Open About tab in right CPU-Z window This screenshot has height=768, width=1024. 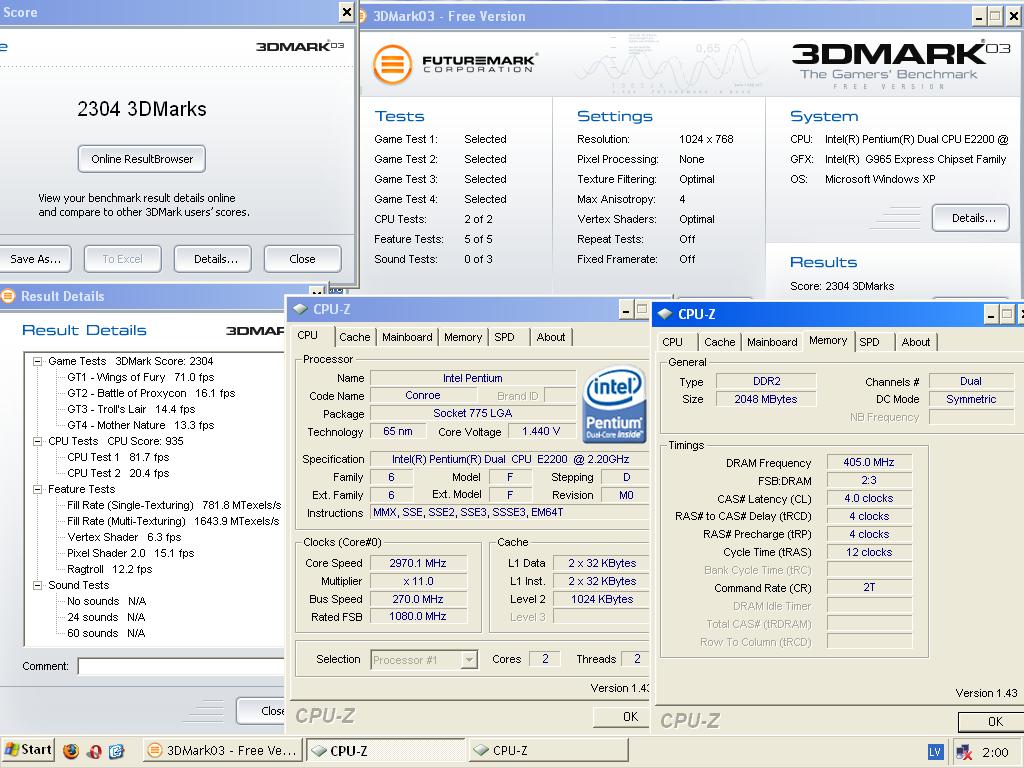tap(916, 342)
